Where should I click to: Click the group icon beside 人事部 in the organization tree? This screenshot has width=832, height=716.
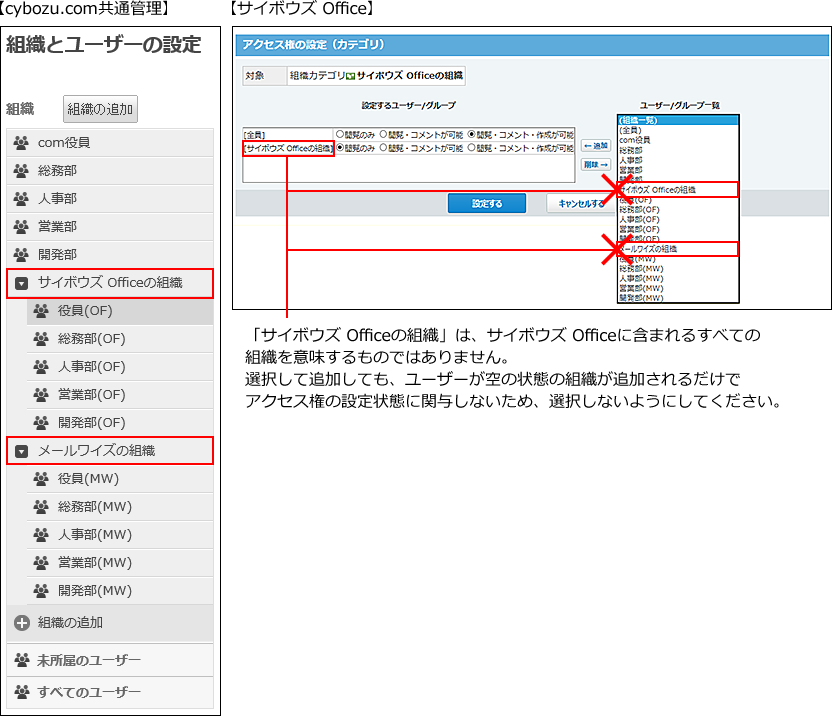21,199
